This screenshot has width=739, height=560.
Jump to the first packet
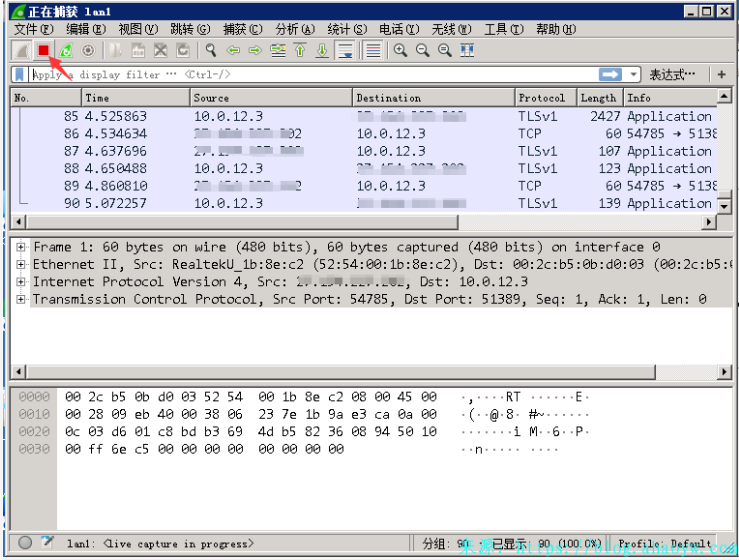[x=299, y=50]
